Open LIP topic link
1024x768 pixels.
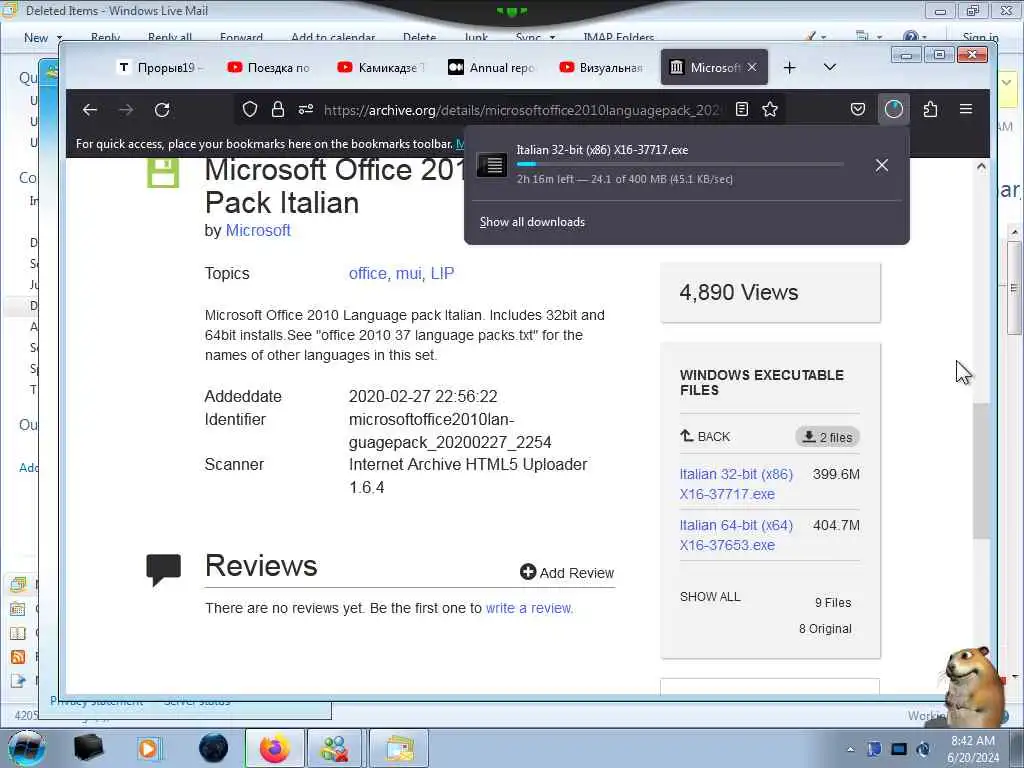point(442,274)
